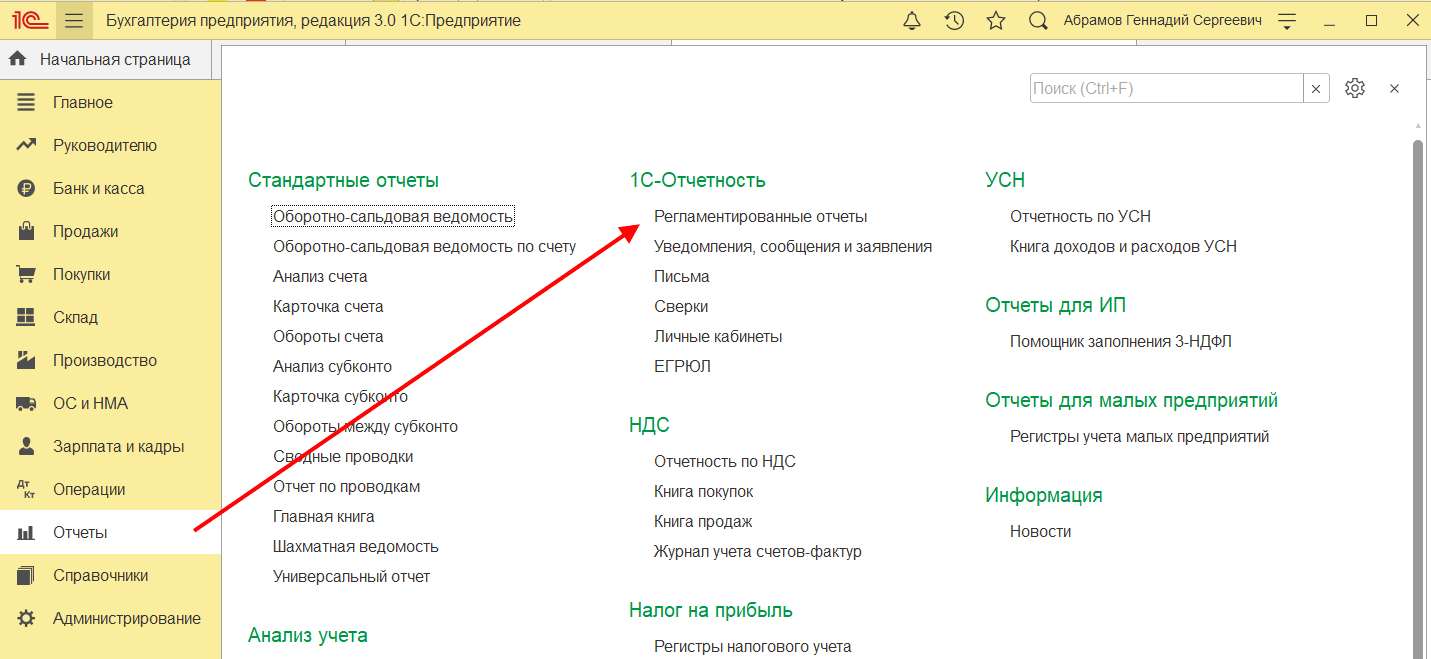Click the Руководителю chart icon
1431x659 pixels.
tap(26, 145)
